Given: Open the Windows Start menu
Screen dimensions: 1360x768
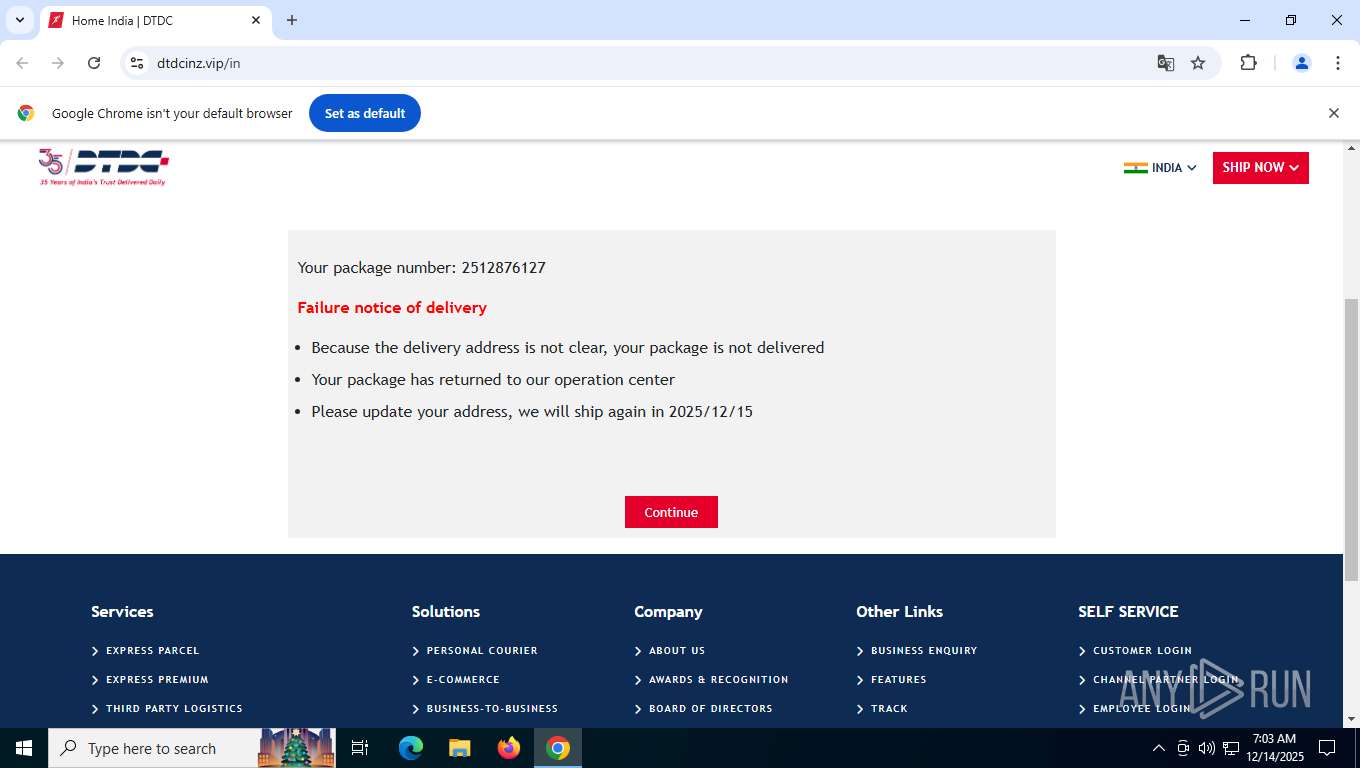Looking at the screenshot, I should pos(24,748).
